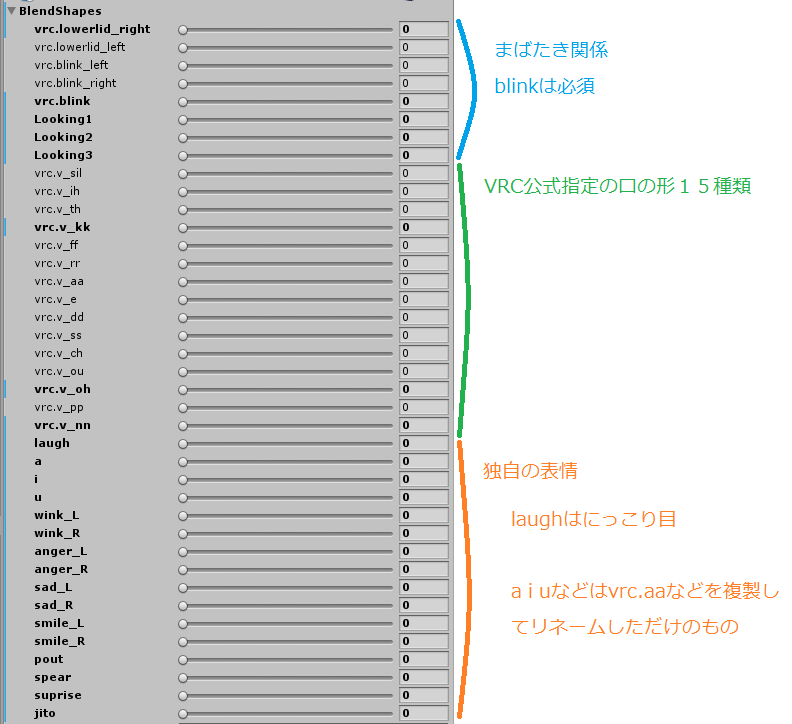Click the Looking3 value field
792x724 pixels.
[423, 155]
